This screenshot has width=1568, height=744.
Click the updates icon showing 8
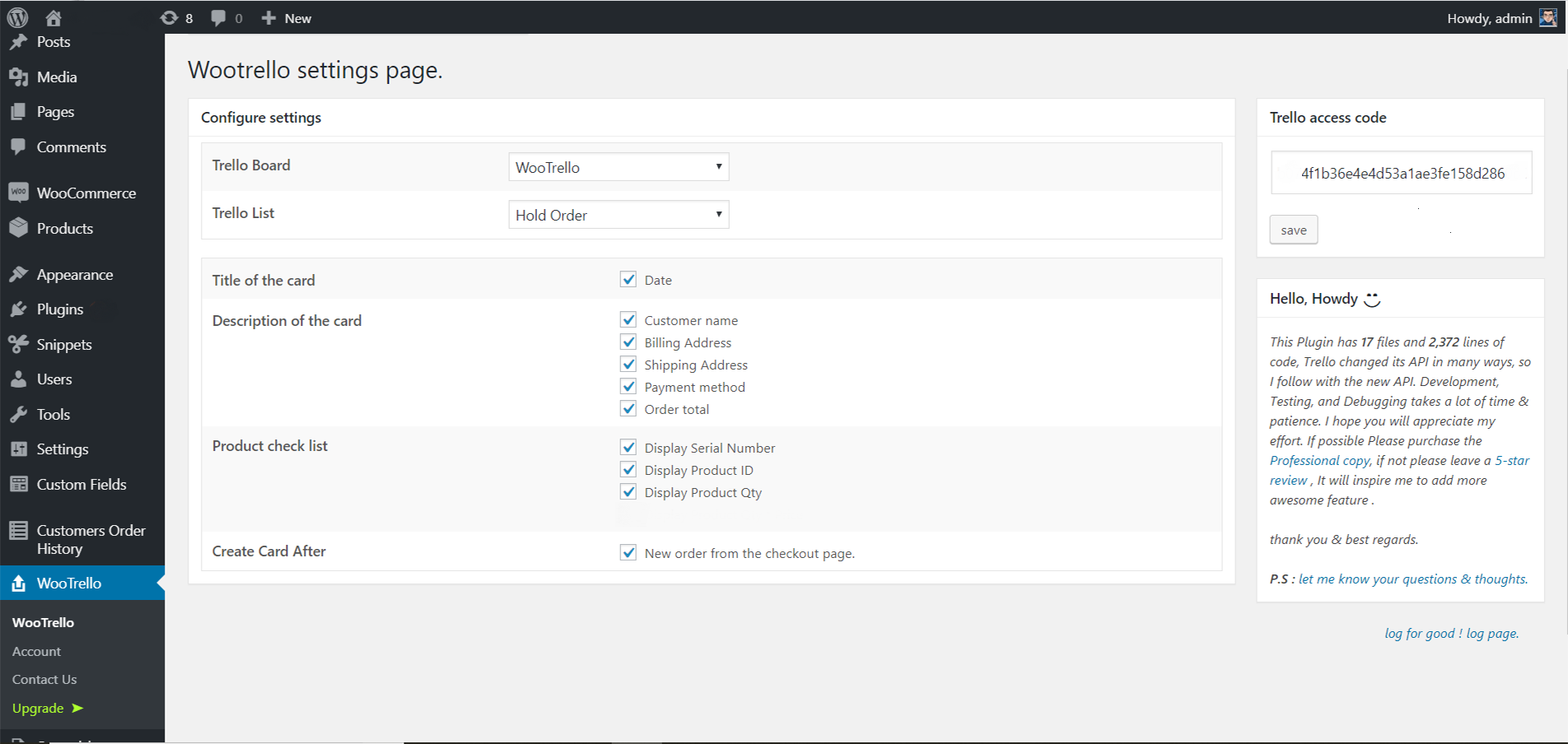169,18
